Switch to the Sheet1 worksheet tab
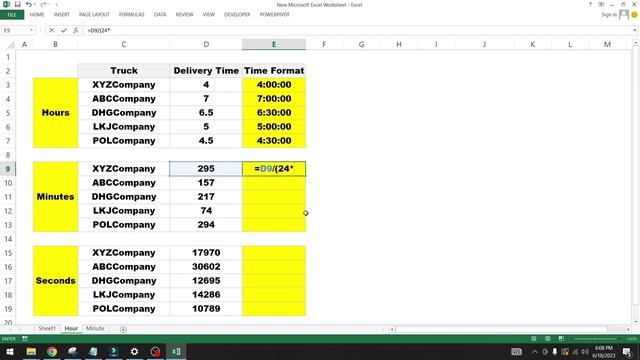Screen dimensions: 640x360 coord(47,329)
